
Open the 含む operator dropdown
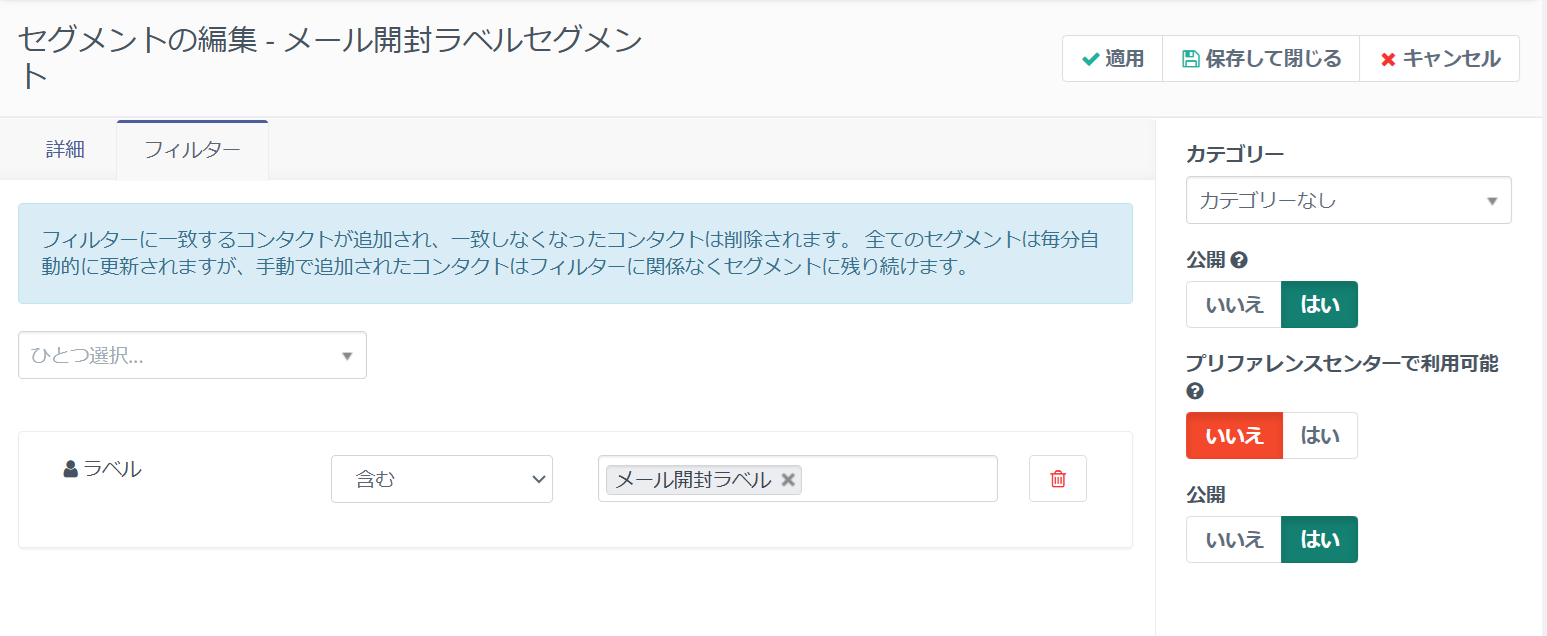coord(441,480)
